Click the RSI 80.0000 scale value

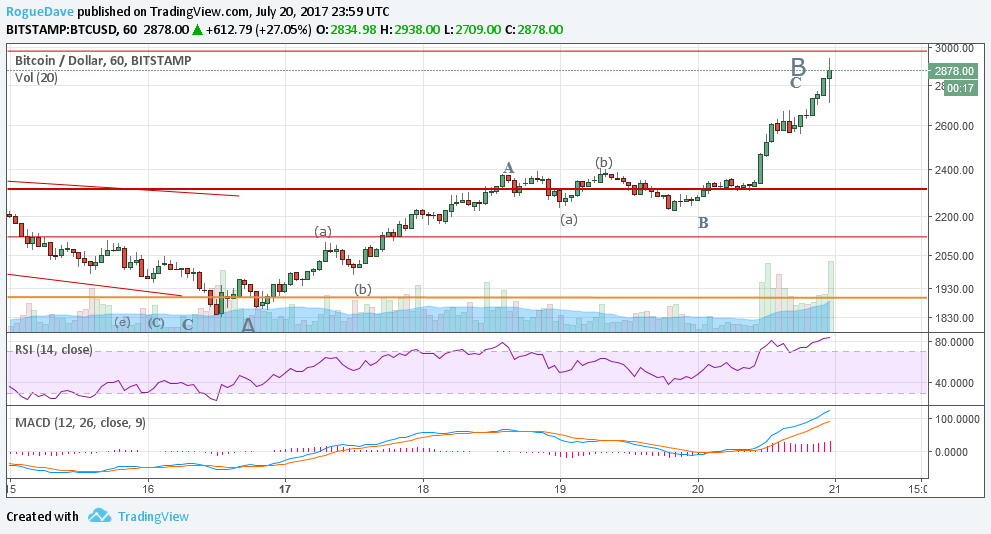[954, 342]
